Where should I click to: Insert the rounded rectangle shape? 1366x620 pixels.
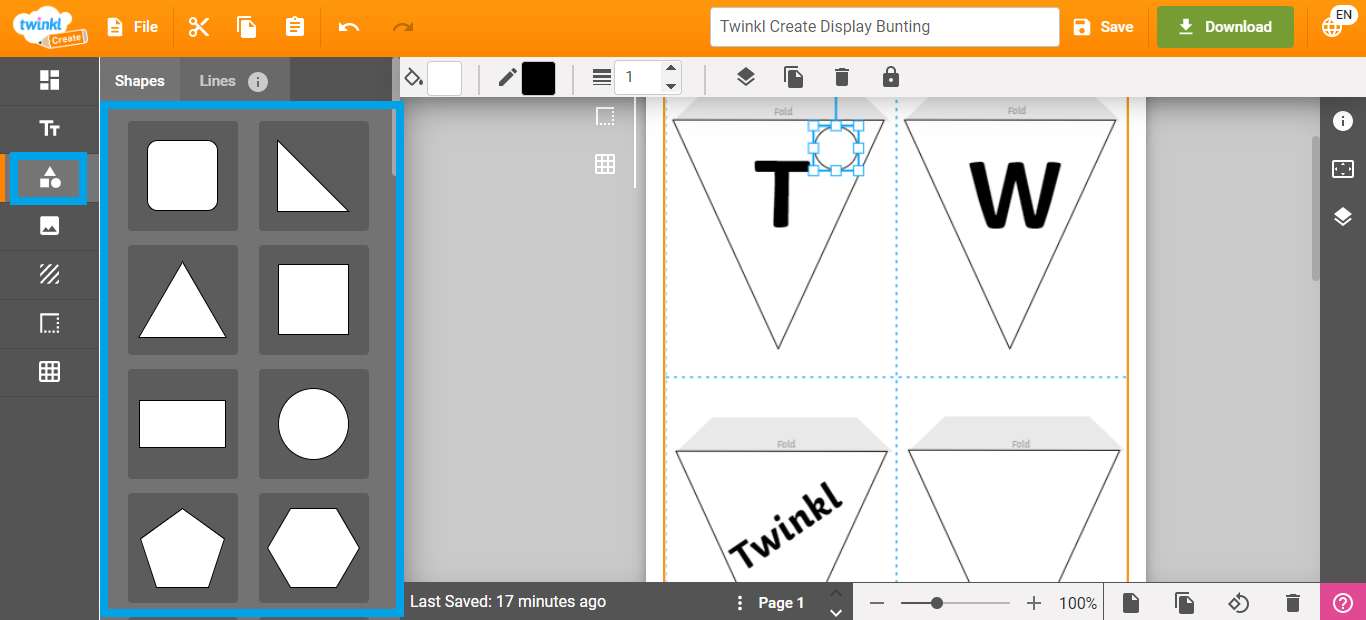(x=183, y=176)
